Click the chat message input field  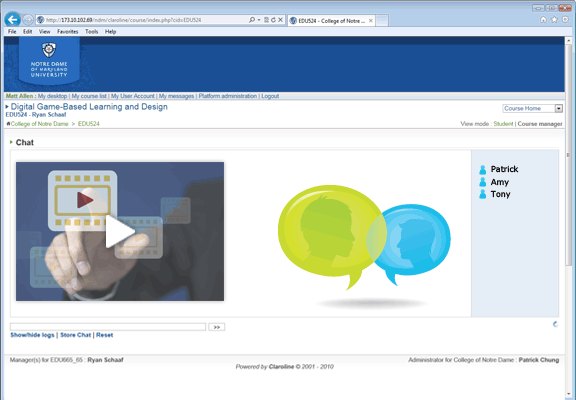pos(108,327)
